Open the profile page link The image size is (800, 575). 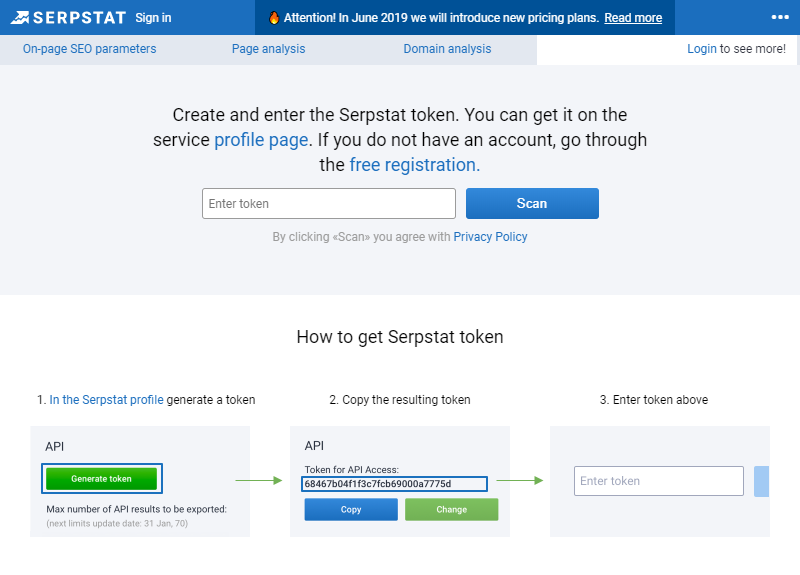(x=261, y=140)
